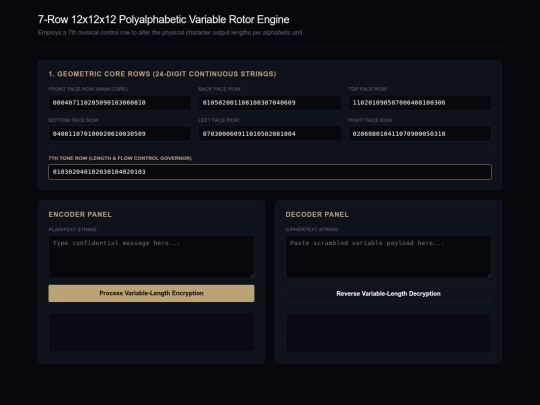Select the page title '7-Row 12x12x12 Polyalphabetic Variable Rotor Engine'
This screenshot has width=540, height=405.
pos(164,20)
